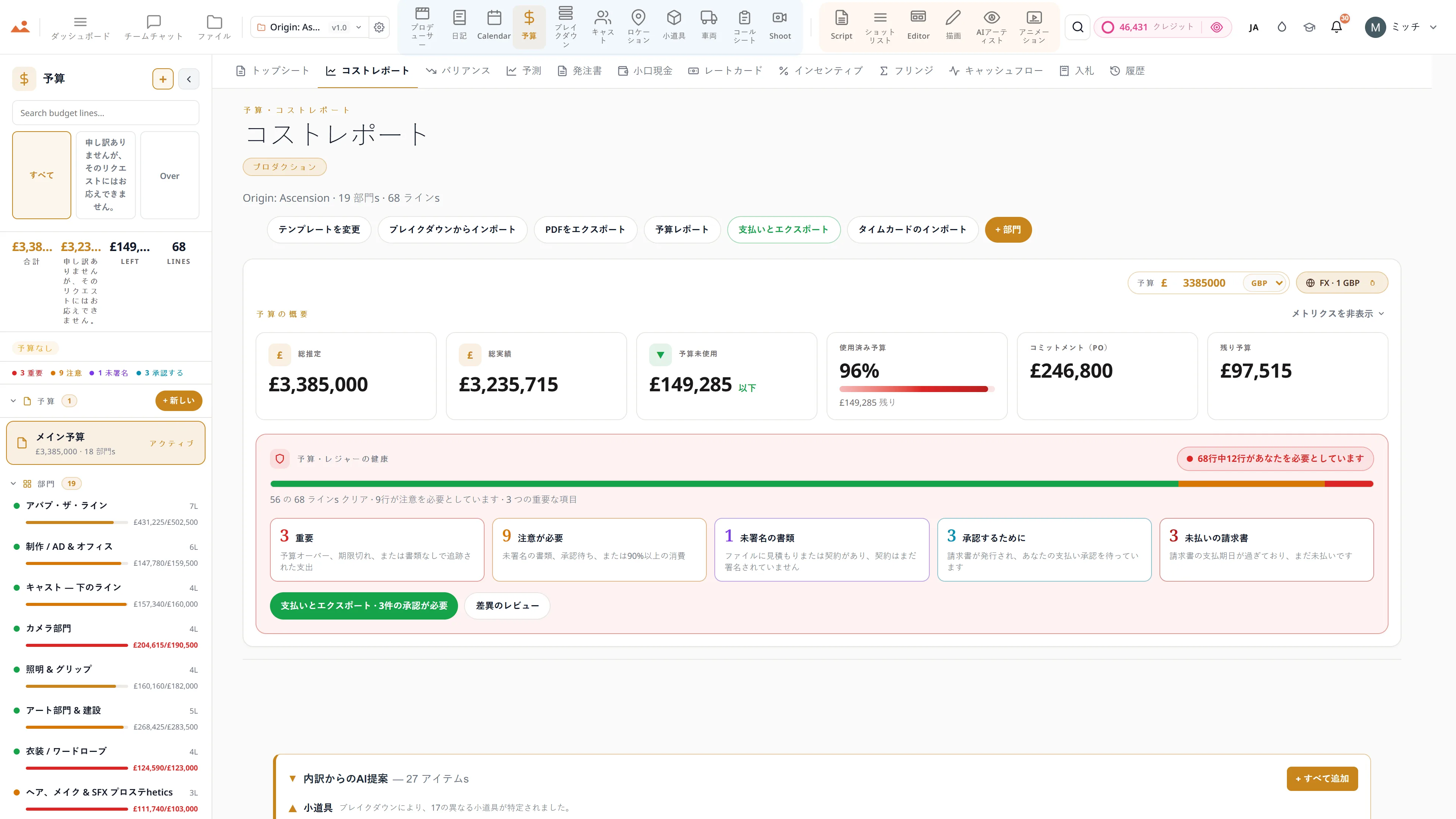Click the project settings gear icon
The width and height of the screenshot is (1456, 819).
point(379,27)
